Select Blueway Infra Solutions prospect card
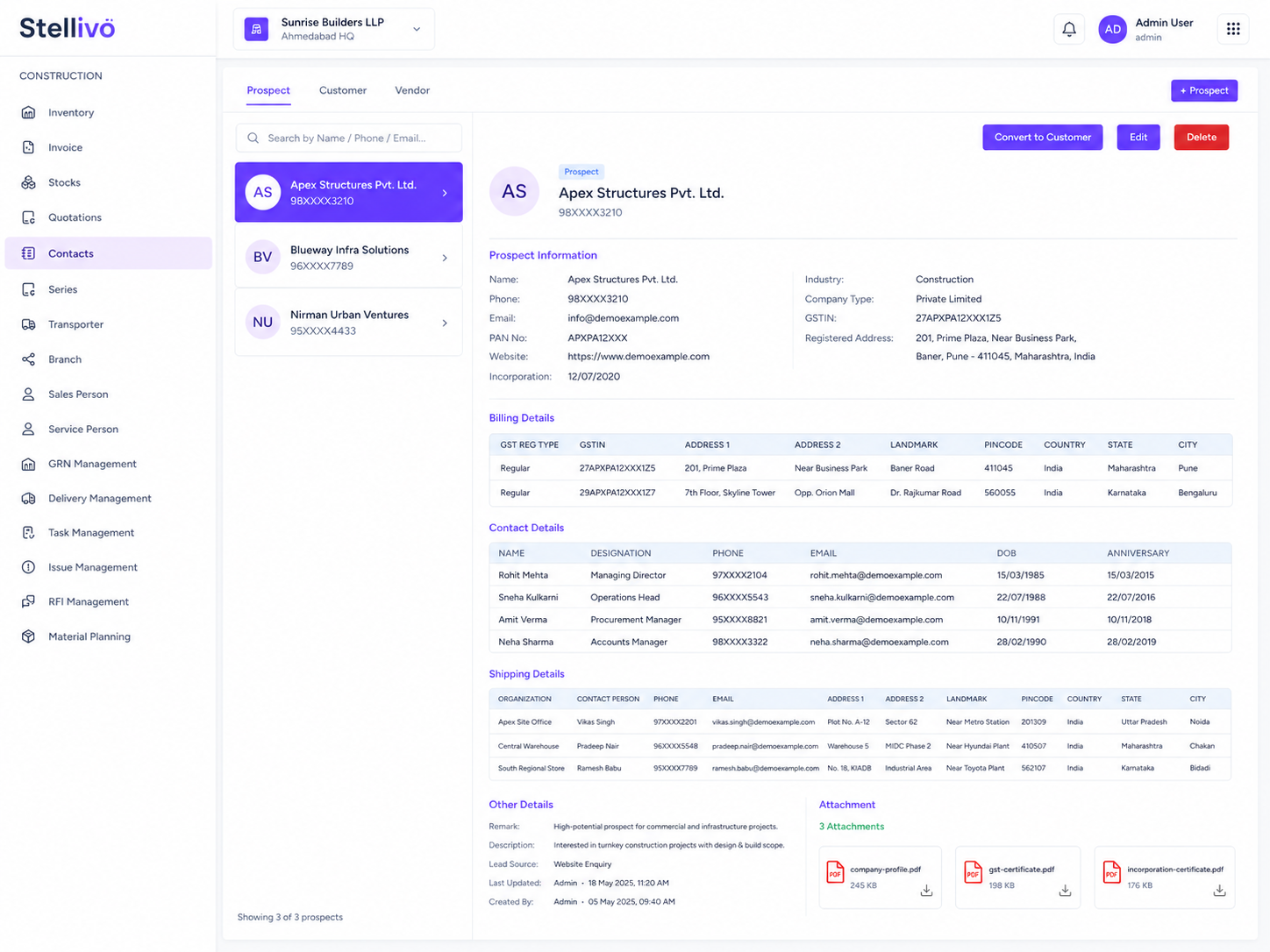 [348, 258]
